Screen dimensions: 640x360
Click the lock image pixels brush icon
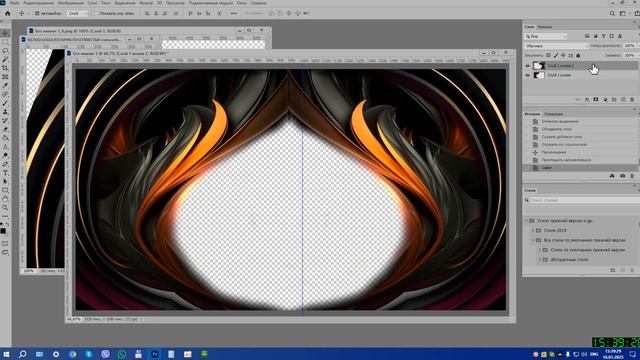coord(556,56)
